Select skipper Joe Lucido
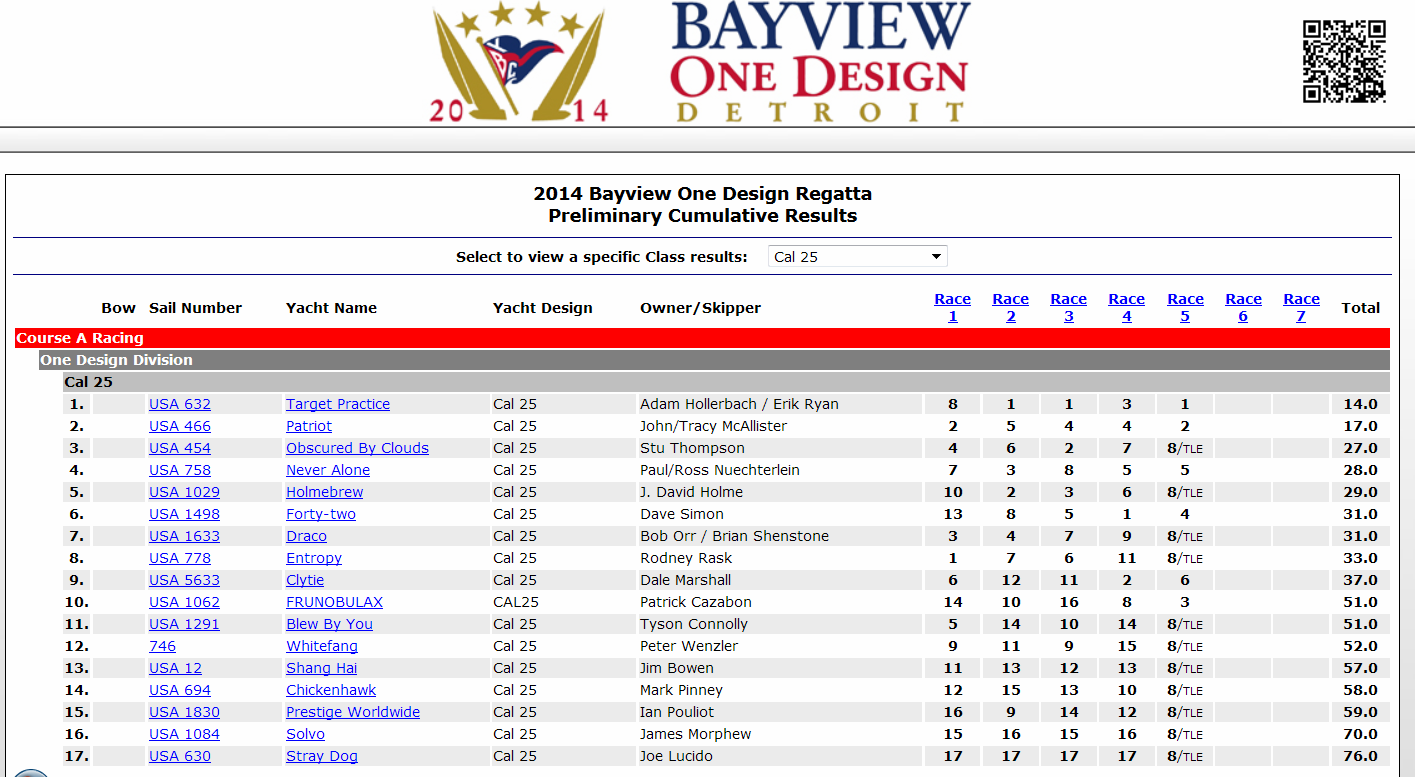1415x777 pixels. click(x=676, y=756)
